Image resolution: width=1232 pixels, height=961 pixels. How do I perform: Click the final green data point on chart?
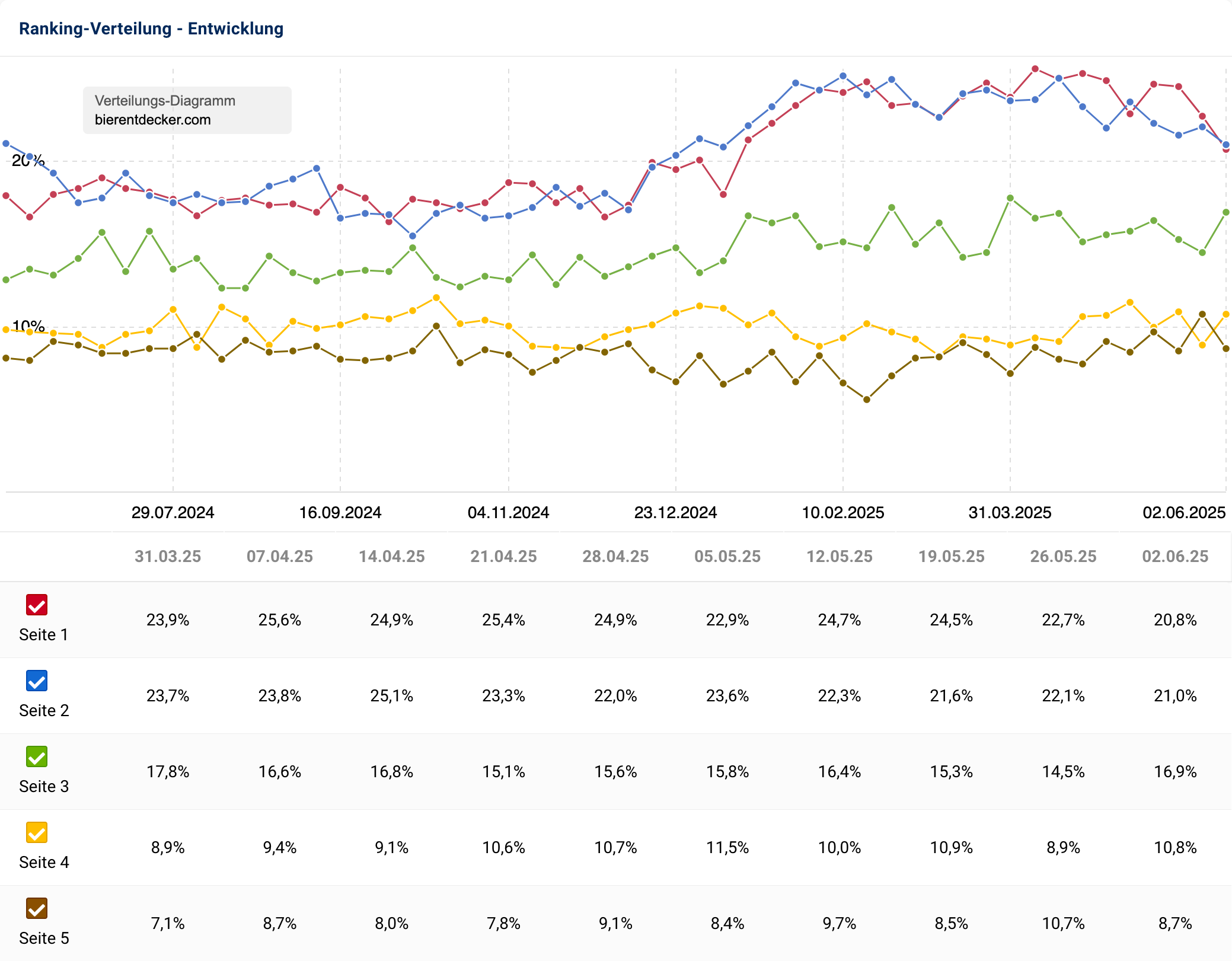tap(1226, 212)
